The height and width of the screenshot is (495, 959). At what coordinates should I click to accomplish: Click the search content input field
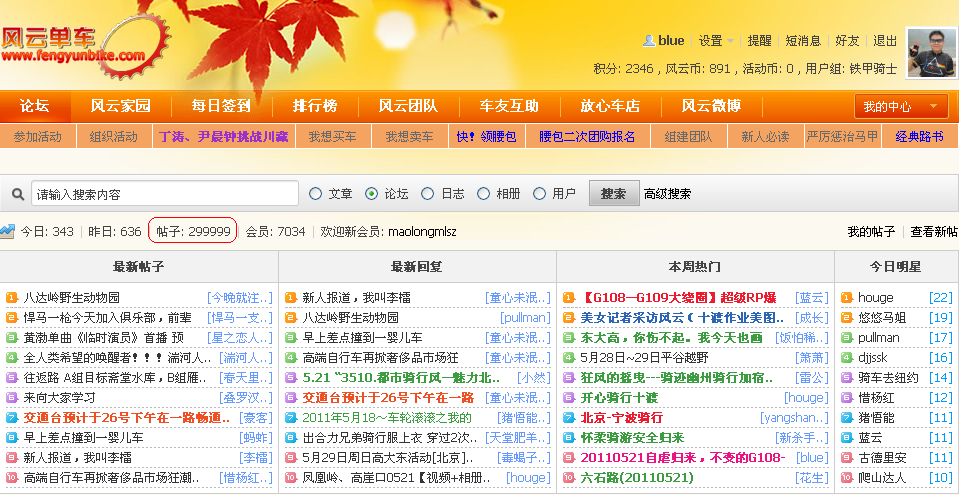[164, 194]
